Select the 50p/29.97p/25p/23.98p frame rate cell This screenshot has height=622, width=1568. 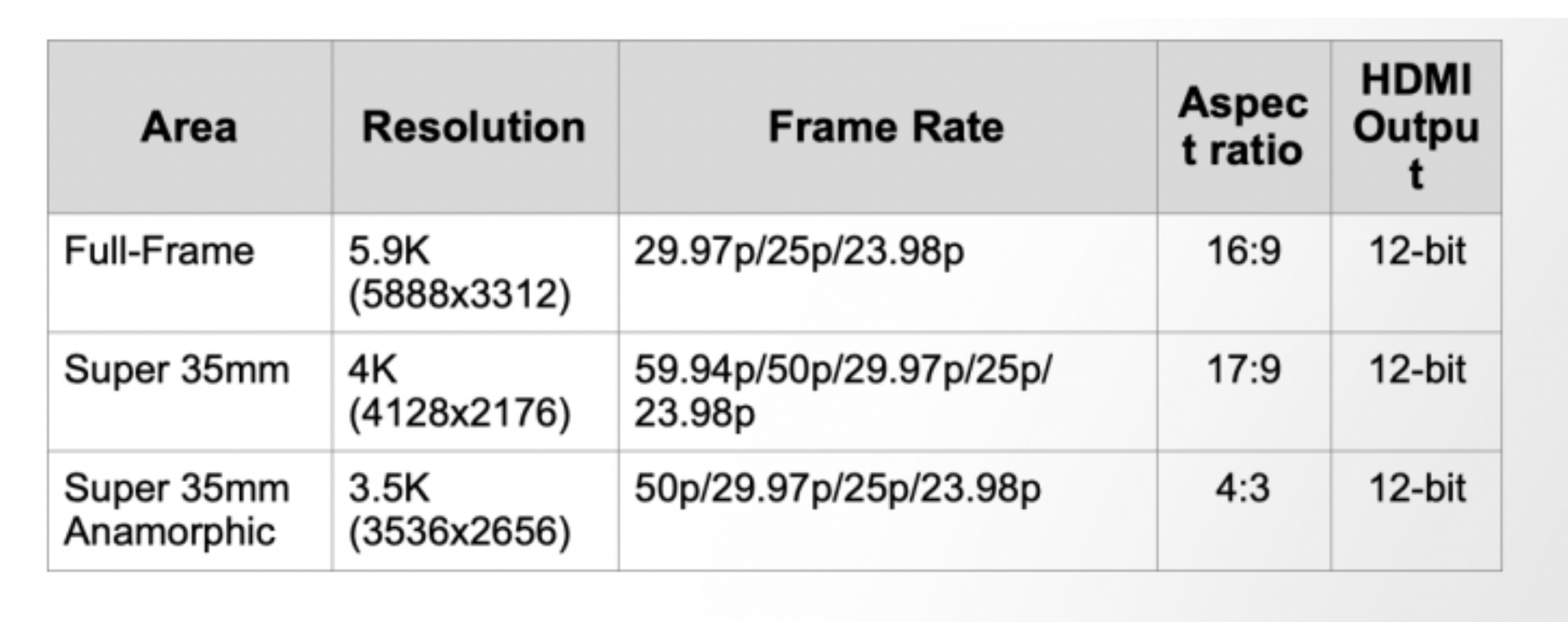pyautogui.click(x=837, y=488)
